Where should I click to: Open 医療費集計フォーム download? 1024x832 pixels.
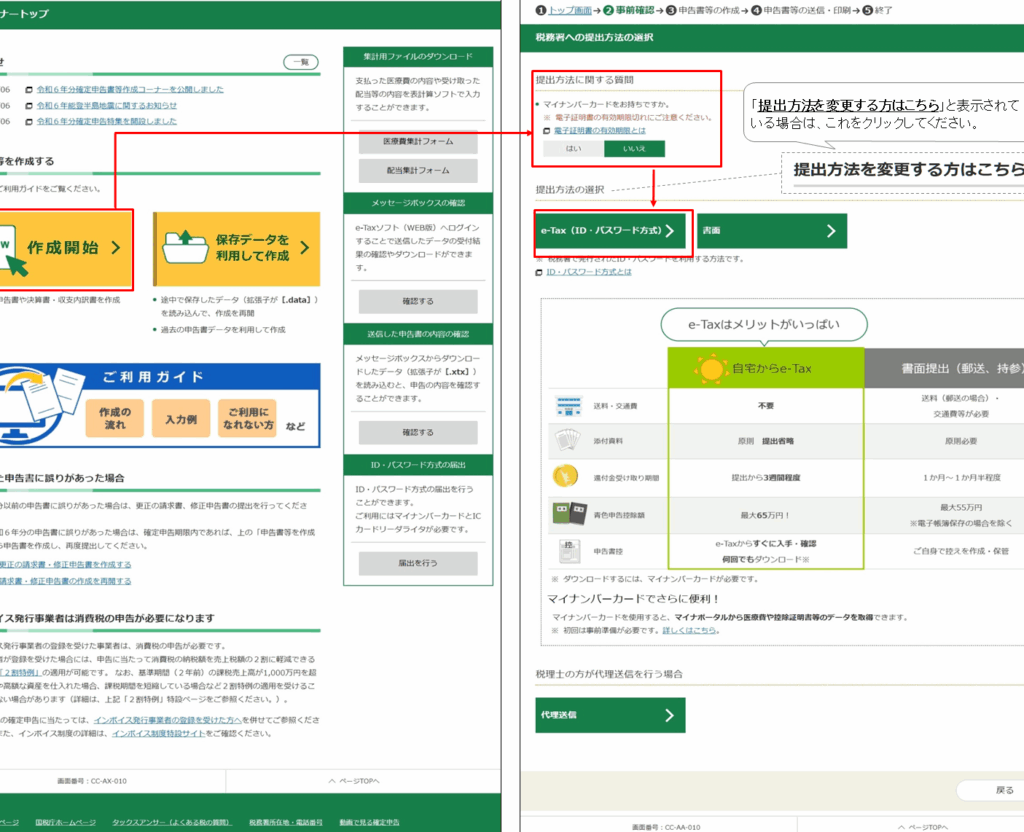point(417,142)
